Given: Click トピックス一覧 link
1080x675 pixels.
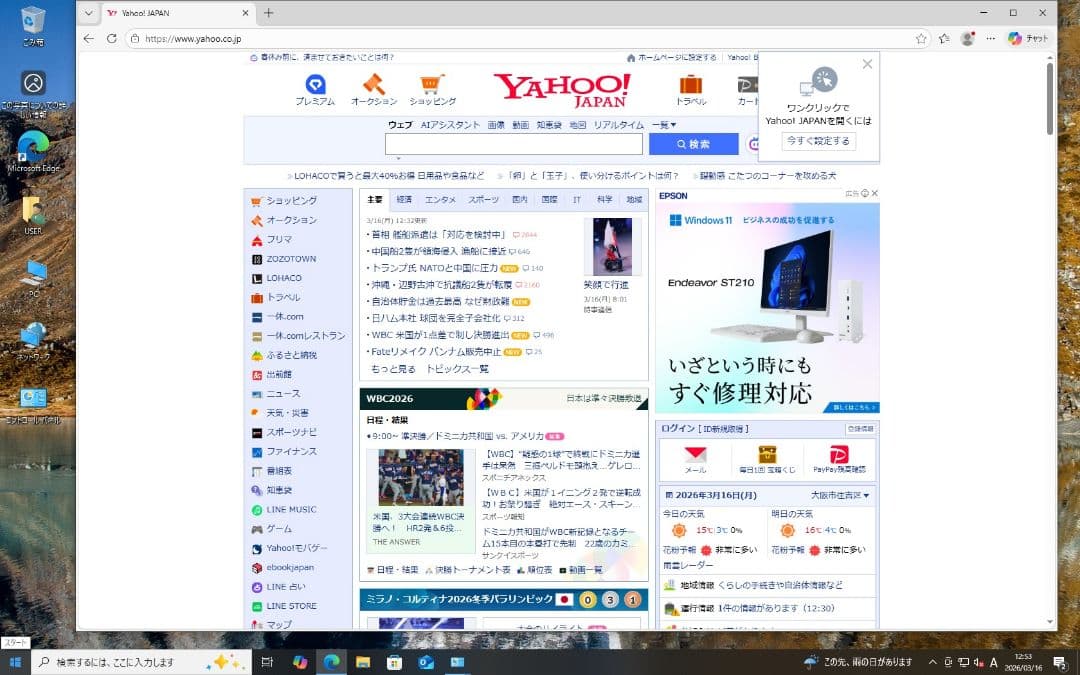Looking at the screenshot, I should coord(457,369).
